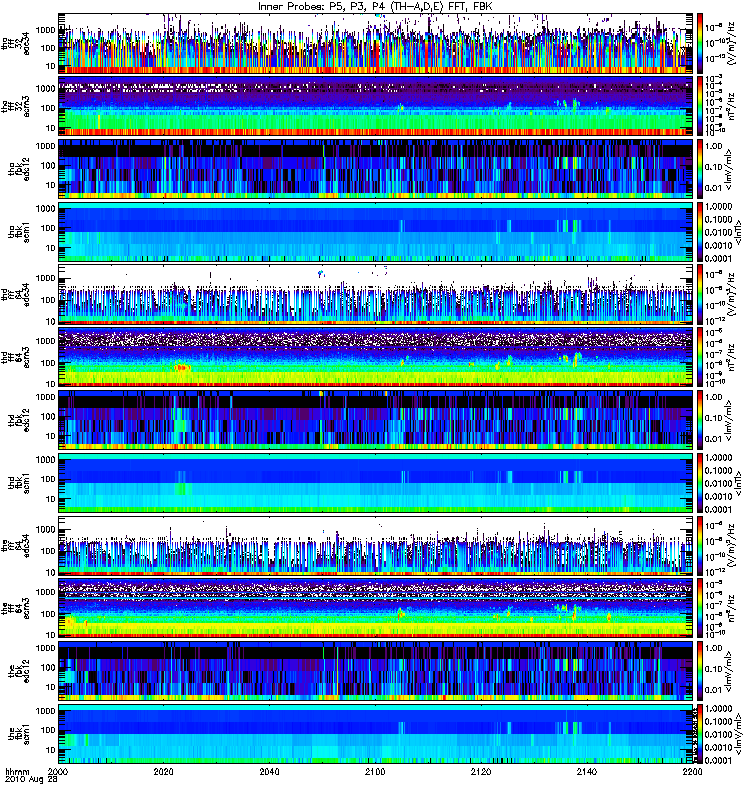
Task: Select the thd fff scm3 spectrogram panel
Action: tap(376, 357)
